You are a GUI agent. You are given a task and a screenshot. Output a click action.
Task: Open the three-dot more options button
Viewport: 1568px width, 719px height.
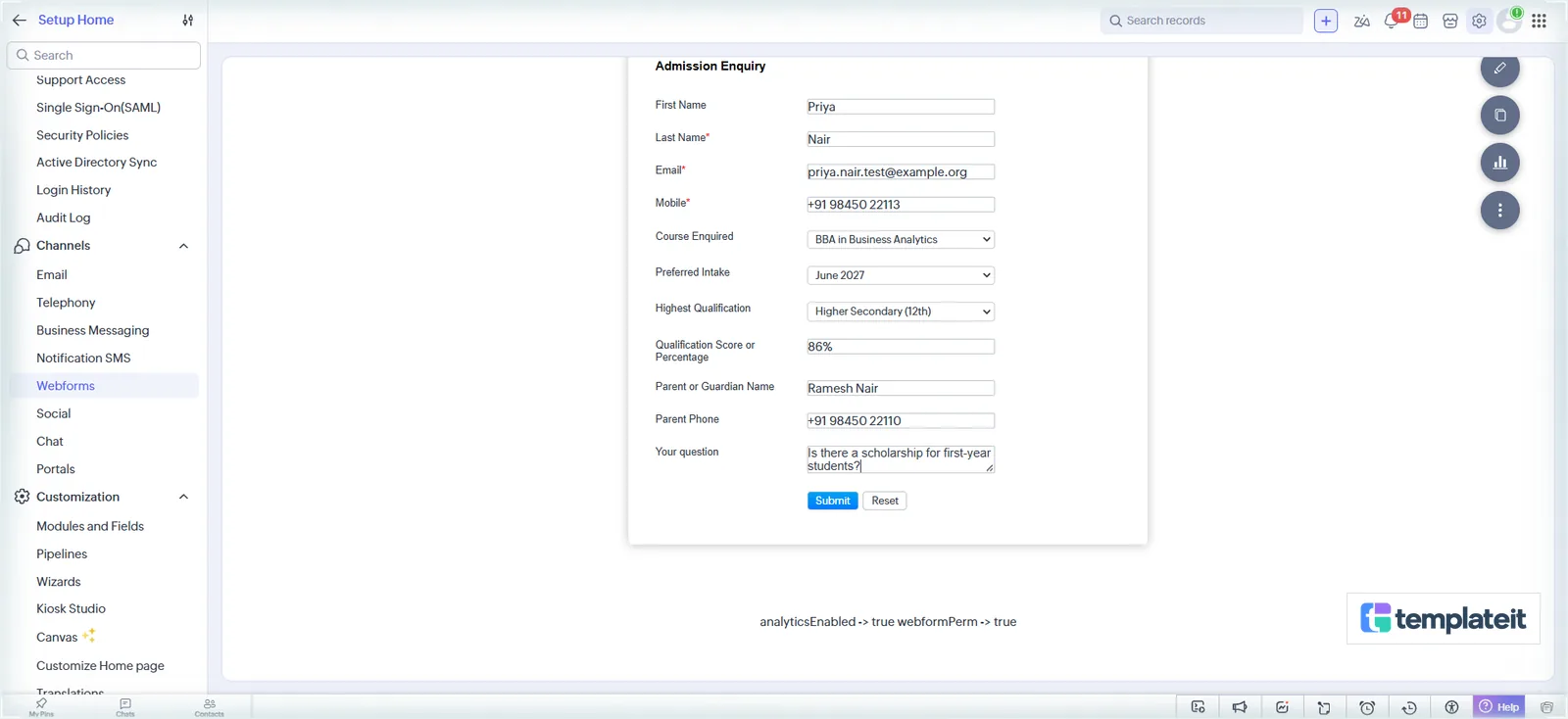tap(1499, 210)
